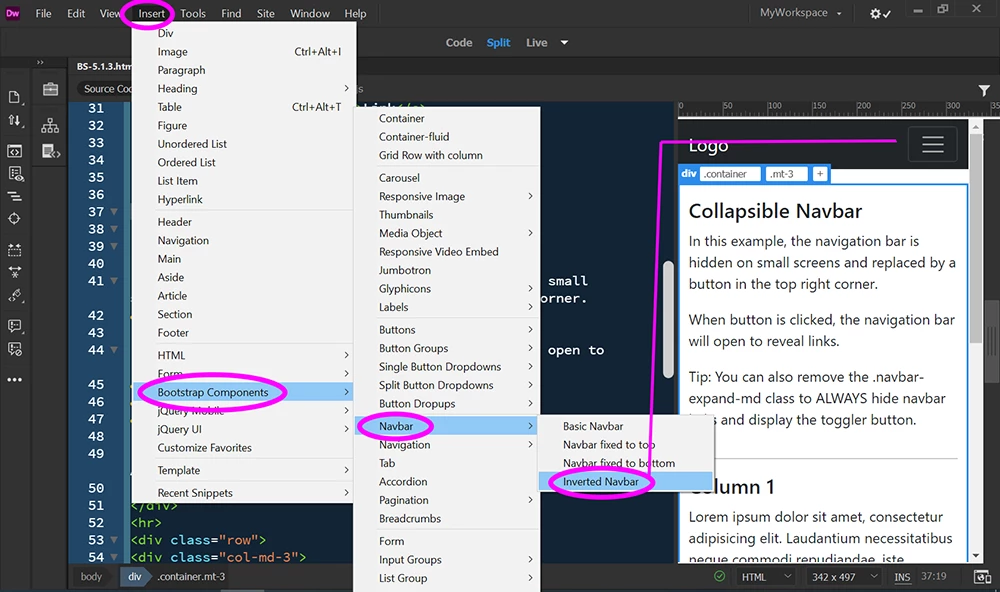Click the code snippets page icon
Image resolution: width=1000 pixels, height=592 pixels.
[51, 151]
